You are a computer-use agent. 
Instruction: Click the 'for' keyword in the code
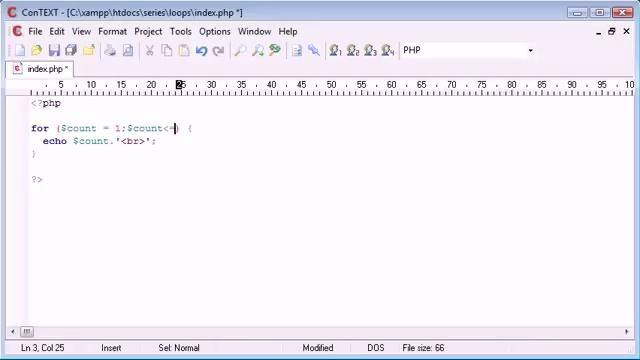40,128
